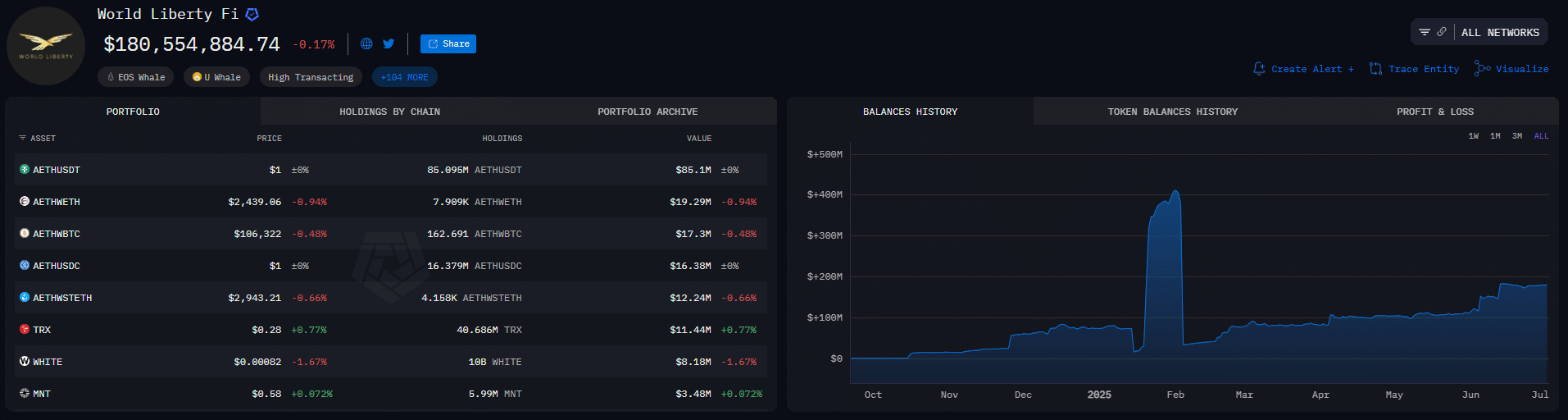The width and height of the screenshot is (1568, 420).
Task: Click the AETHUSDT token icon
Action: pyautogui.click(x=25, y=169)
